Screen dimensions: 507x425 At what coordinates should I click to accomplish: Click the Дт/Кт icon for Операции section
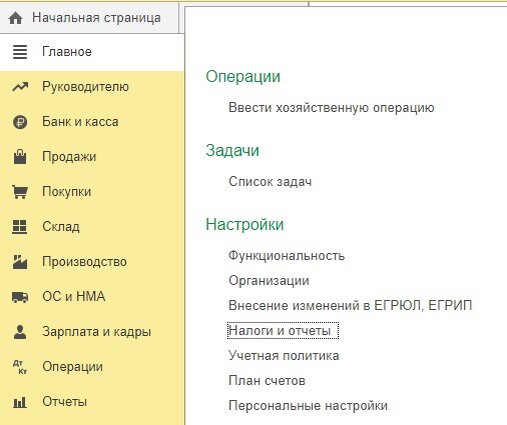pyautogui.click(x=20, y=367)
